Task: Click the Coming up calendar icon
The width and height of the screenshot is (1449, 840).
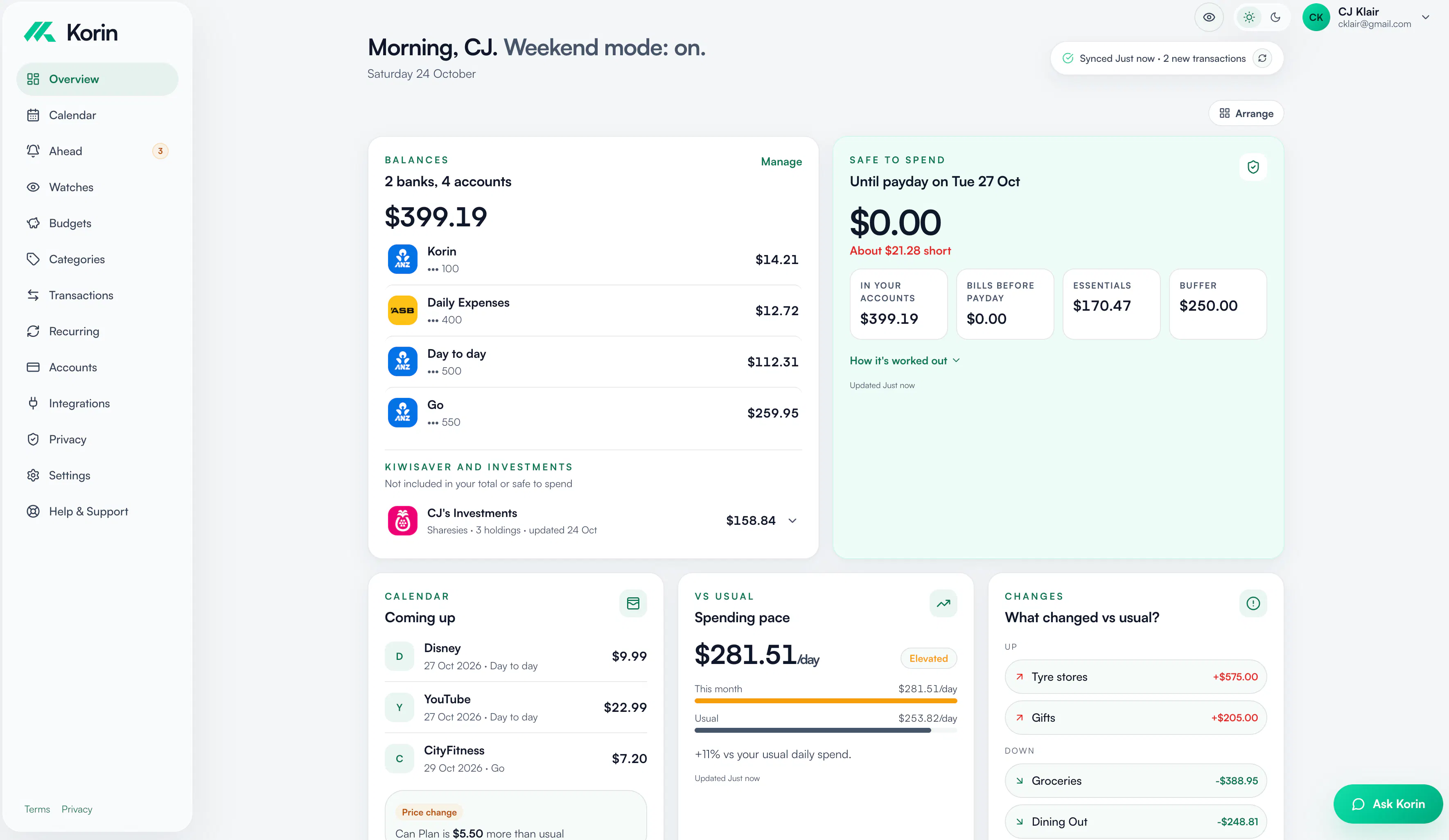Action: [x=633, y=604]
